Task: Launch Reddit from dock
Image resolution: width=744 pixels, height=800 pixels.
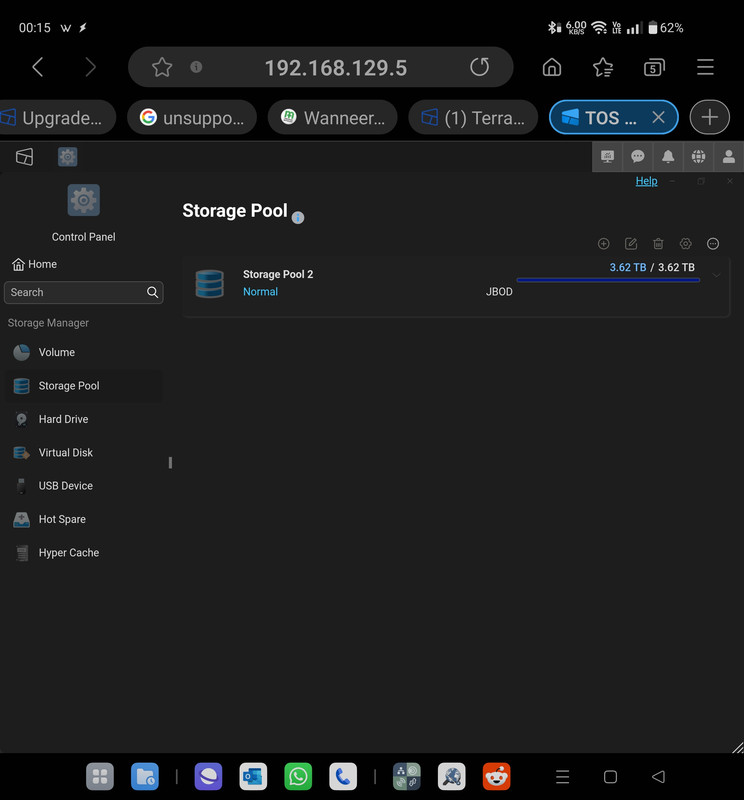Action: [497, 777]
